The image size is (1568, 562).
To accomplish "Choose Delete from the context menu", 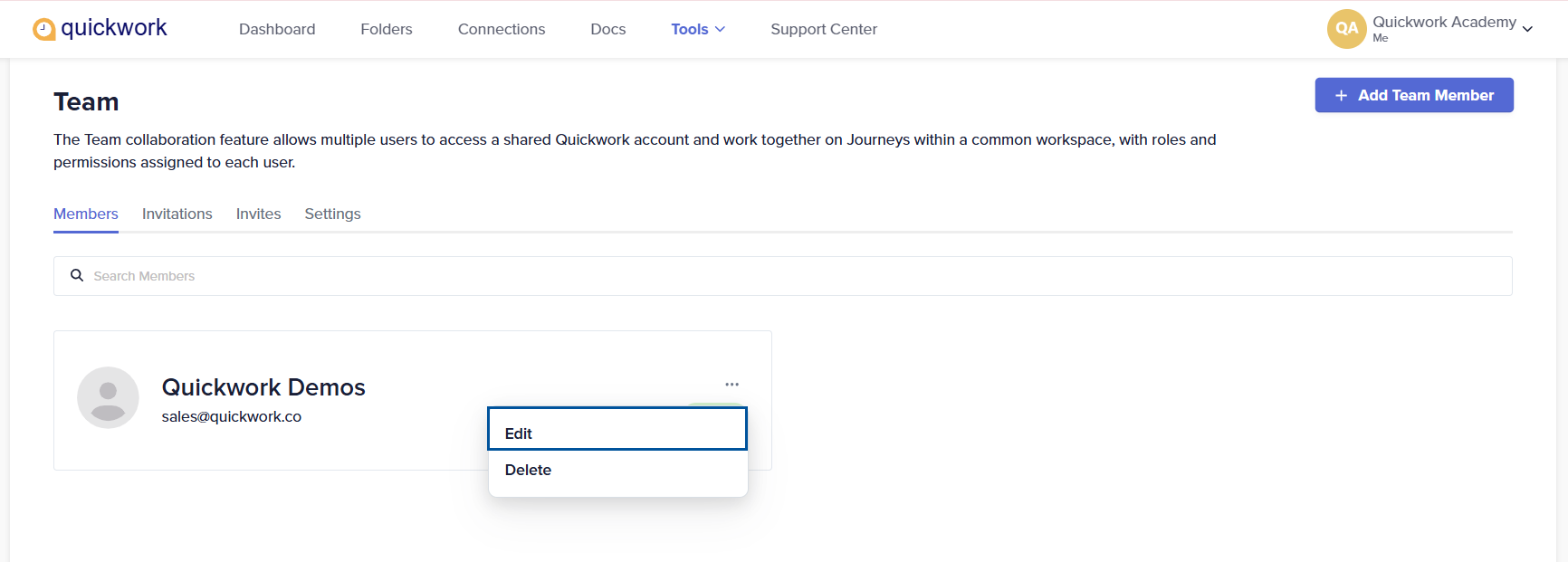I will tap(617, 470).
